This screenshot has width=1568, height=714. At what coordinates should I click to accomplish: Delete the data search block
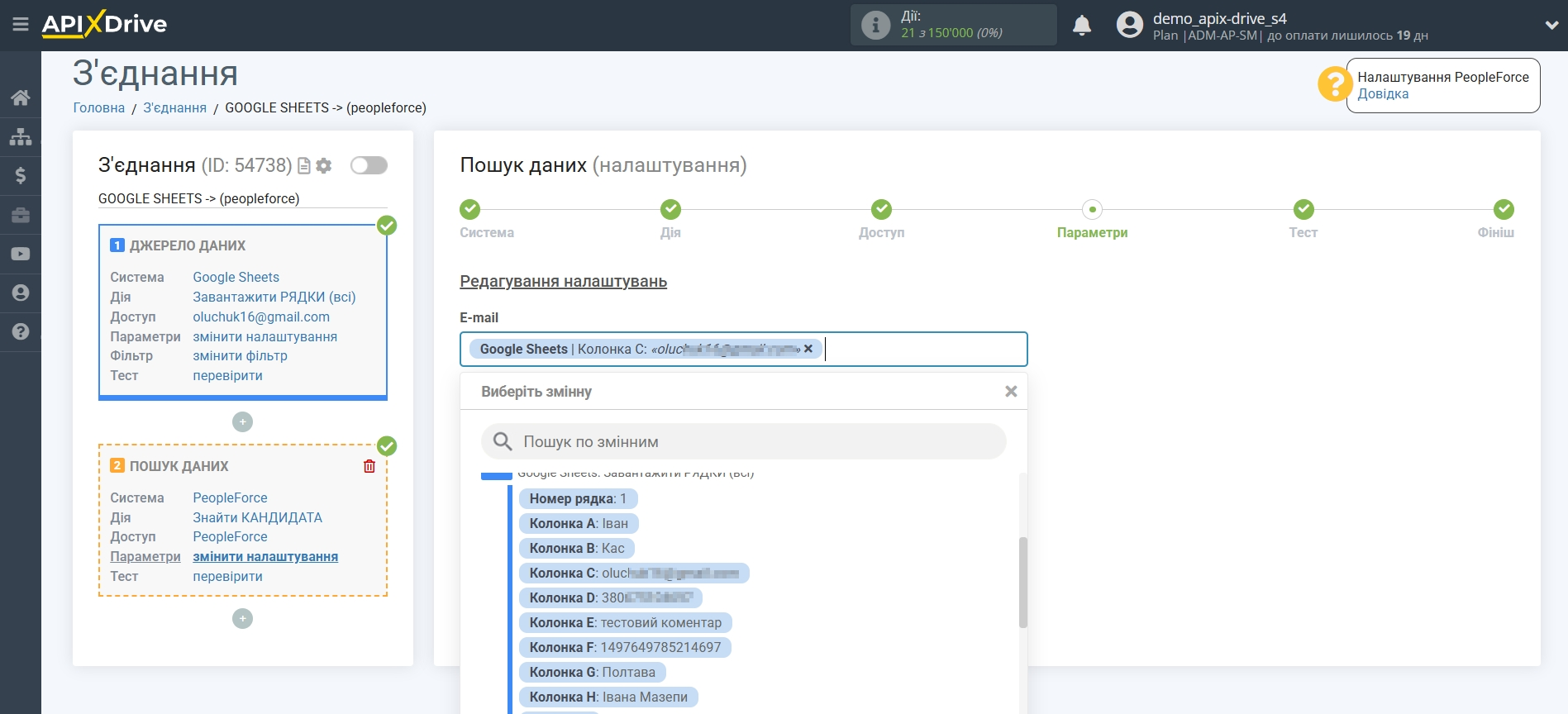pyautogui.click(x=369, y=466)
